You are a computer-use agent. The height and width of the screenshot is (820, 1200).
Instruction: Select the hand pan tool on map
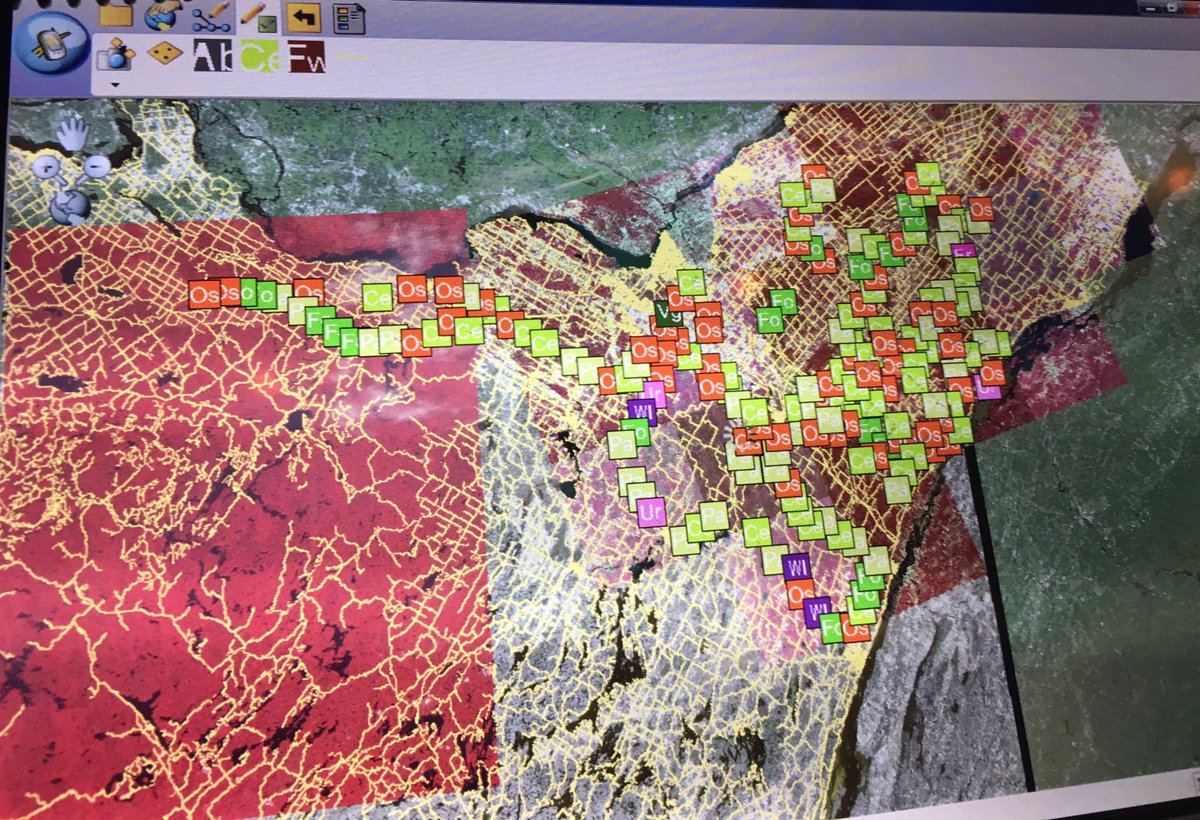click(72, 133)
